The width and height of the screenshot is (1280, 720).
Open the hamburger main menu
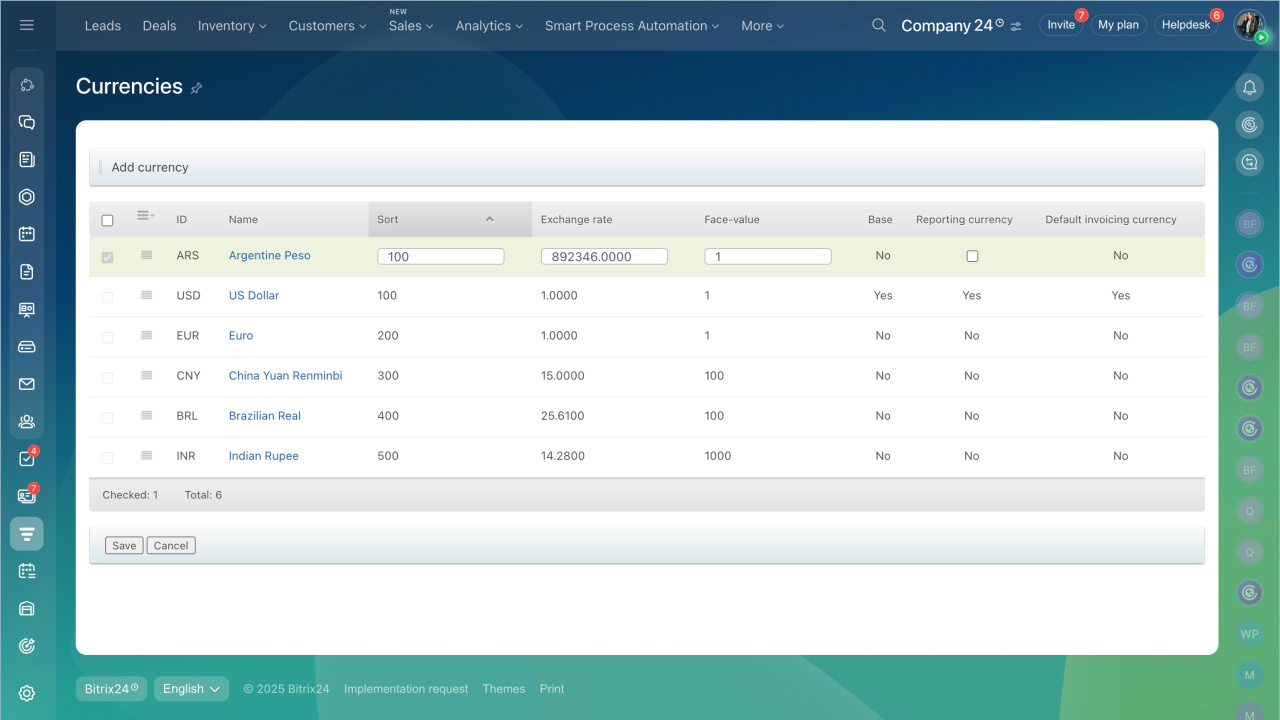pyautogui.click(x=27, y=25)
